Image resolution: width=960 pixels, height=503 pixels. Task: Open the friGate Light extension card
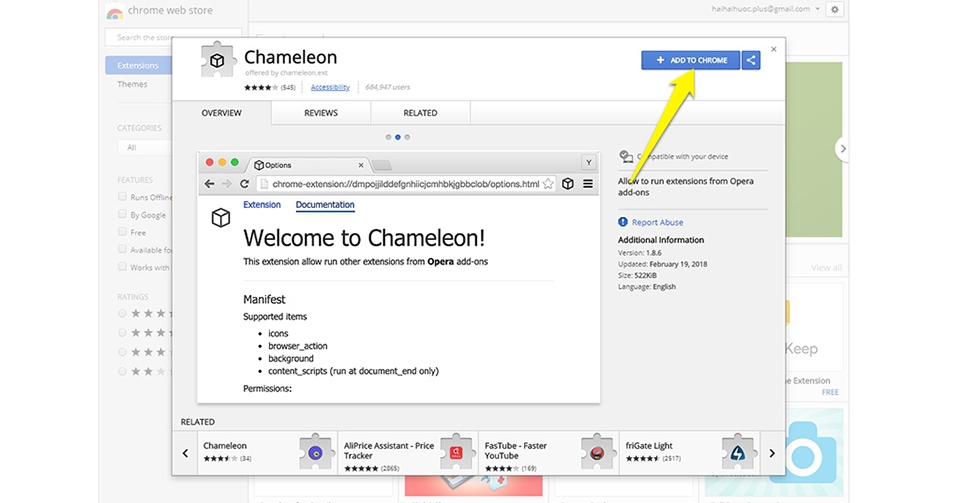point(690,453)
